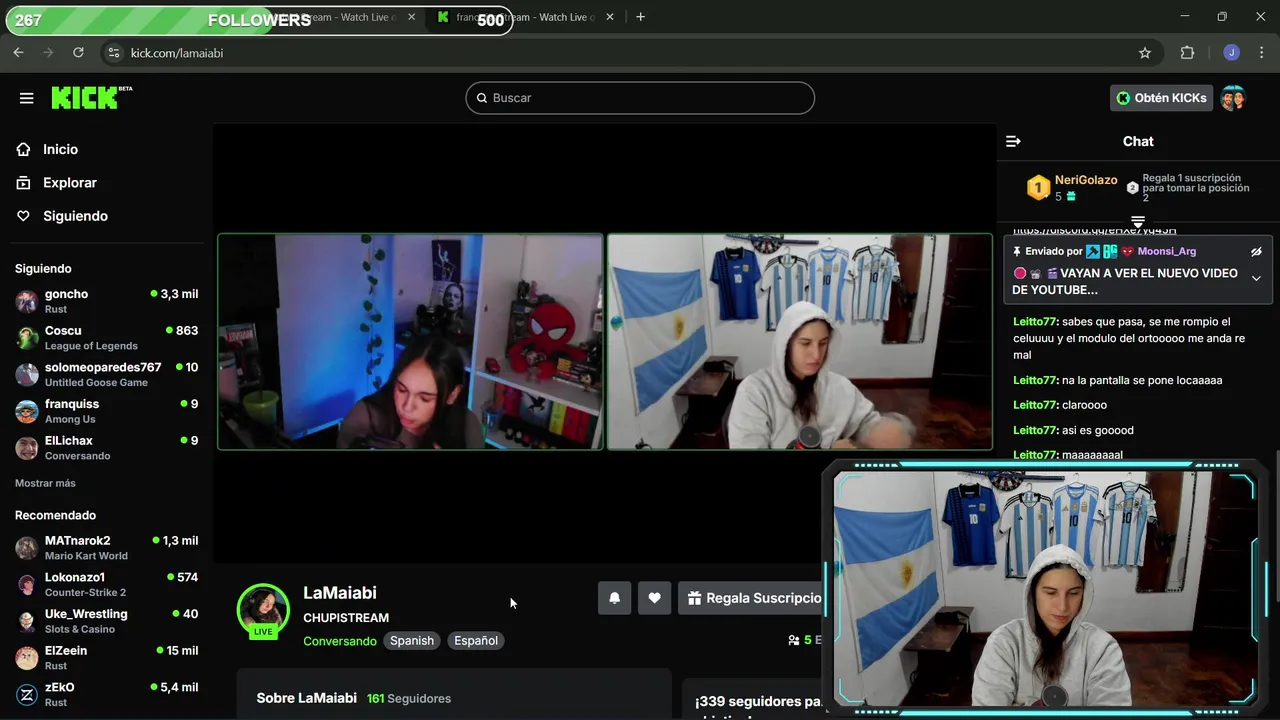The image size is (1280, 720).
Task: Click the kick.com/lamaiabi address bar
Action: coord(630,53)
